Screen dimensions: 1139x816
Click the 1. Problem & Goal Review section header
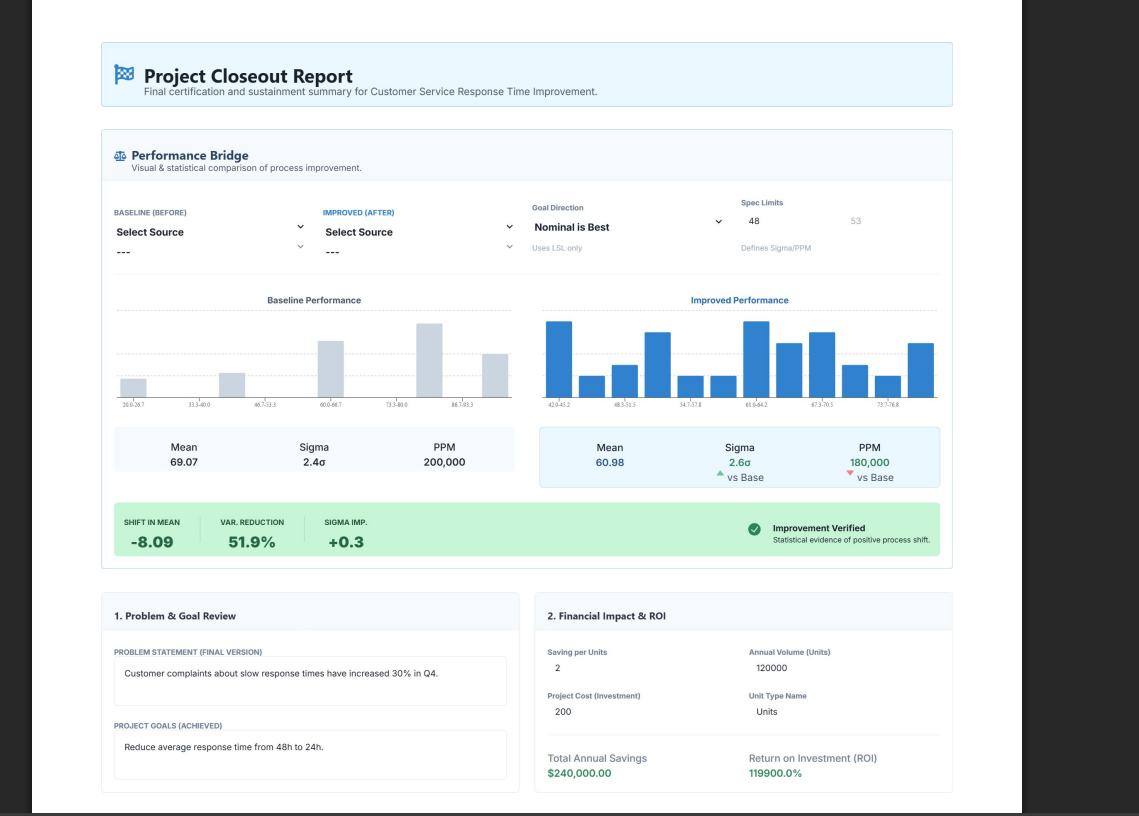point(175,616)
